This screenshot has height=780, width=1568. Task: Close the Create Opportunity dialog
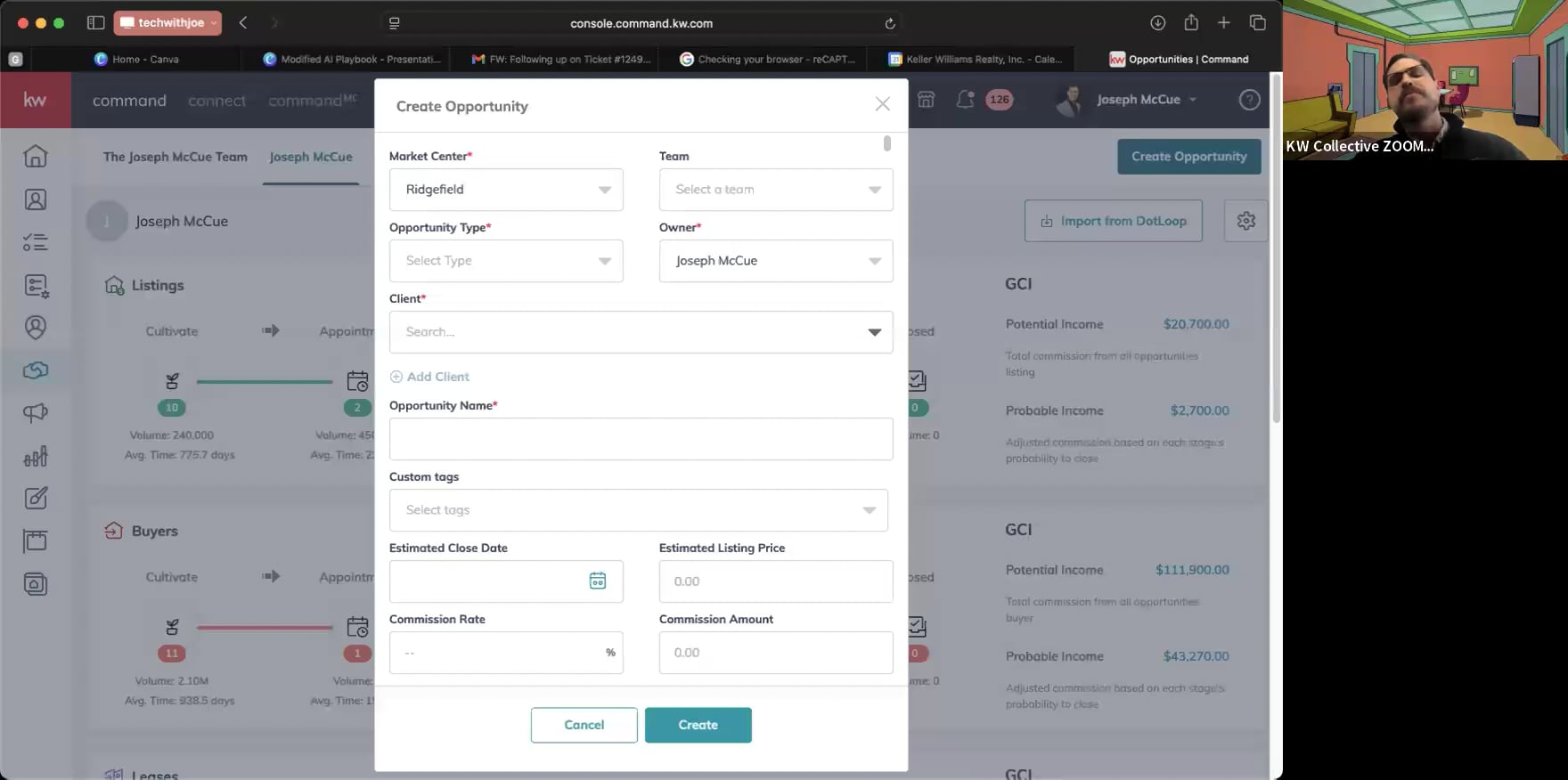882,105
